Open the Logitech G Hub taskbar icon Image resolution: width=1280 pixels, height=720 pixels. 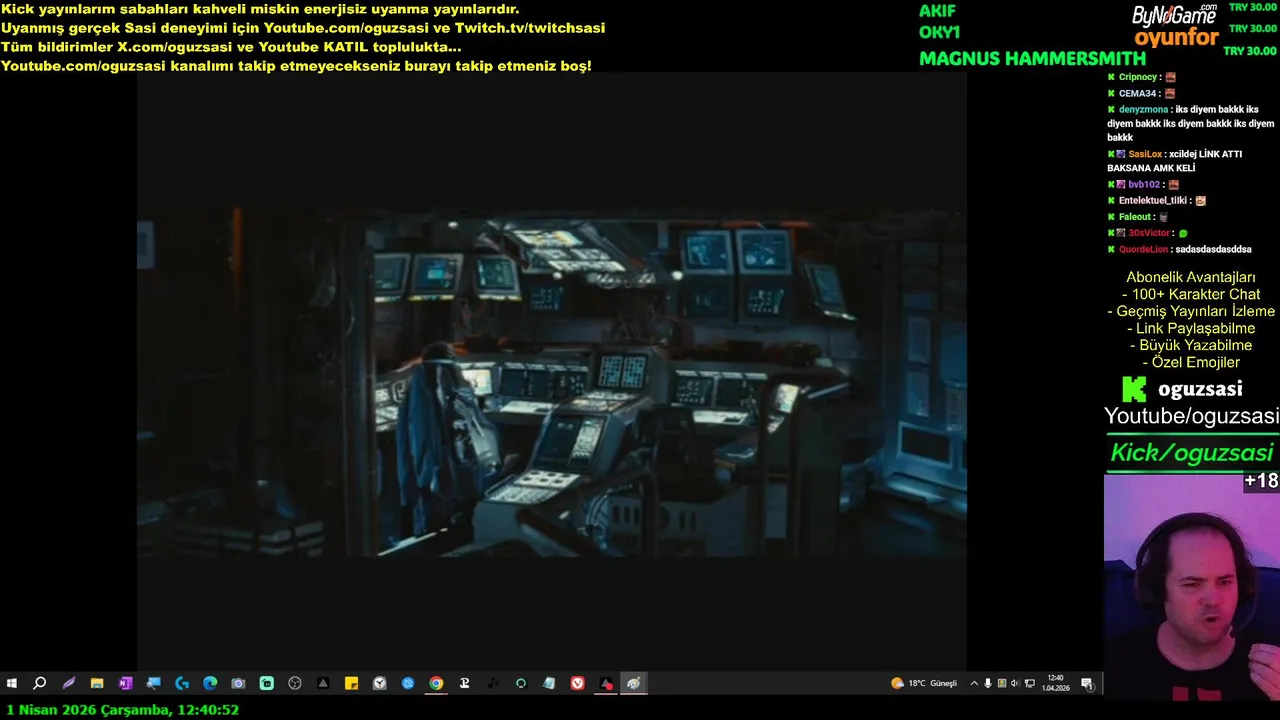pyautogui.click(x=182, y=683)
